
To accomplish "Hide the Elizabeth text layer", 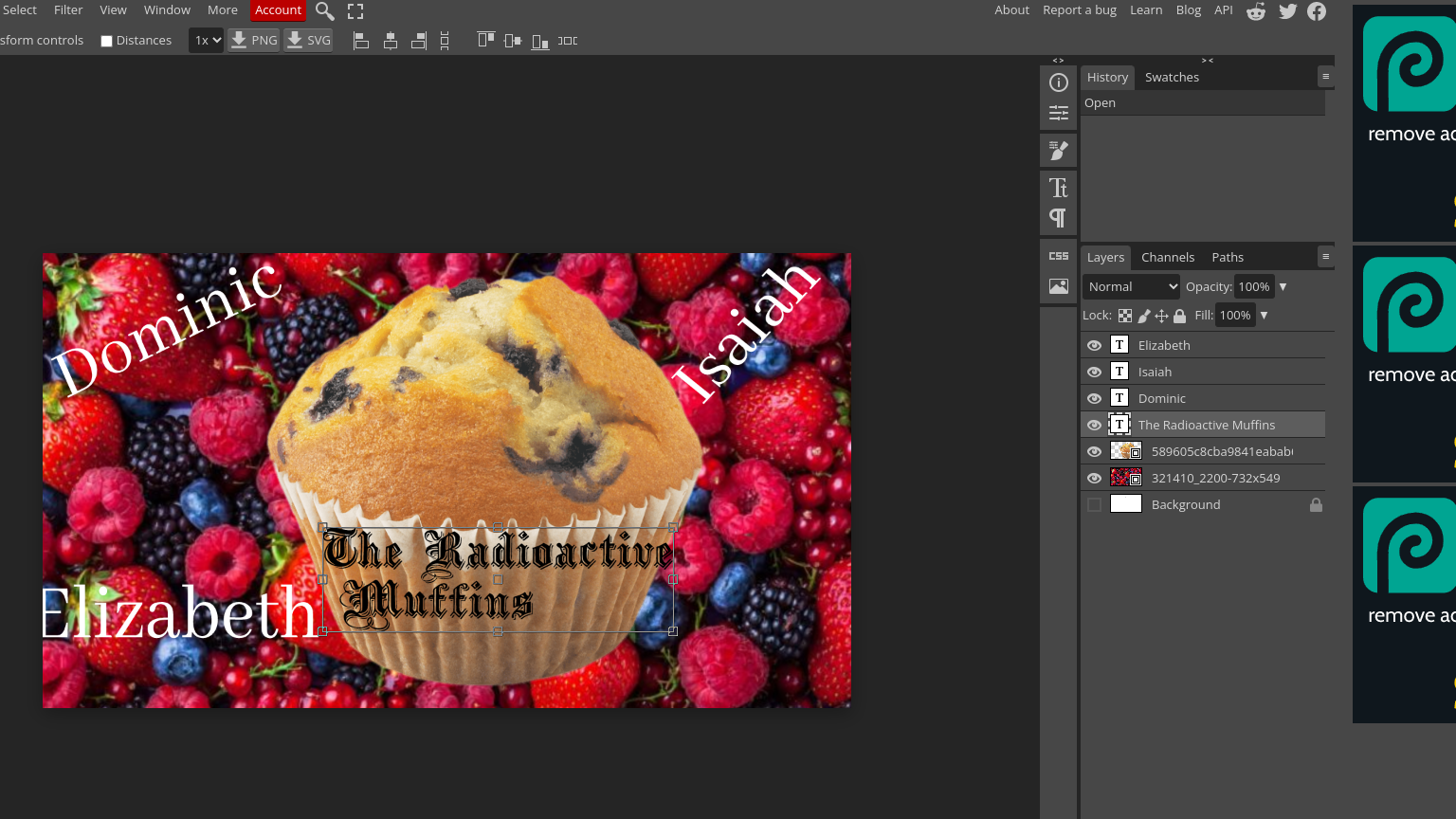I will click(x=1094, y=346).
